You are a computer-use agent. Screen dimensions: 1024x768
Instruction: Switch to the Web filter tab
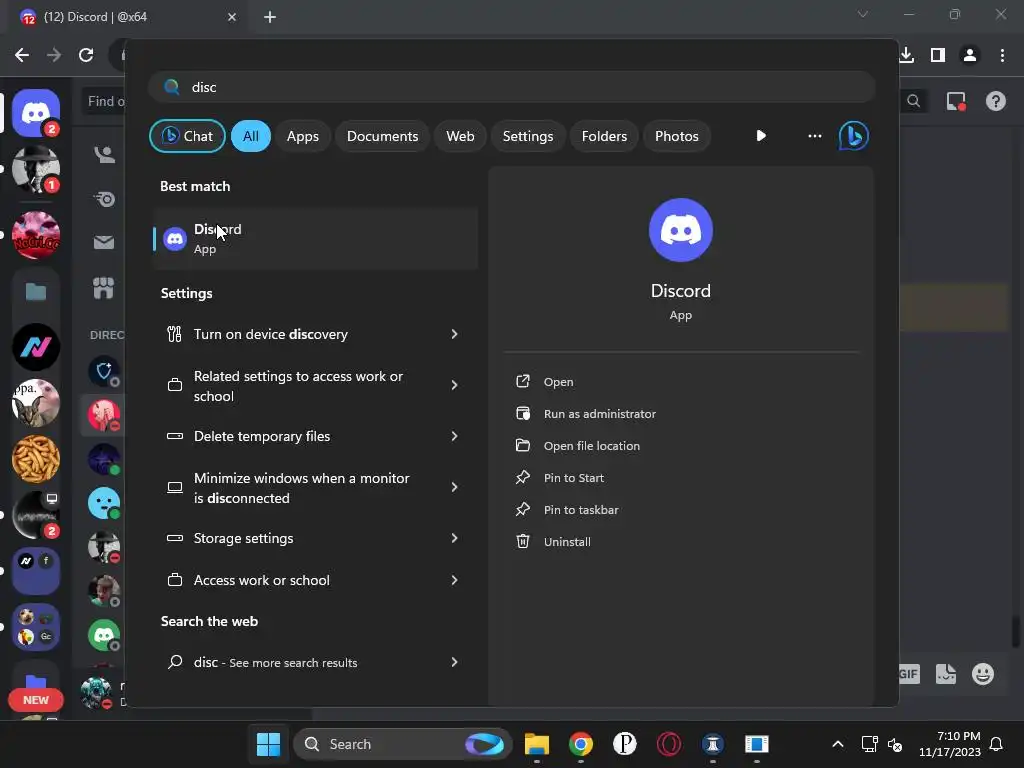460,136
